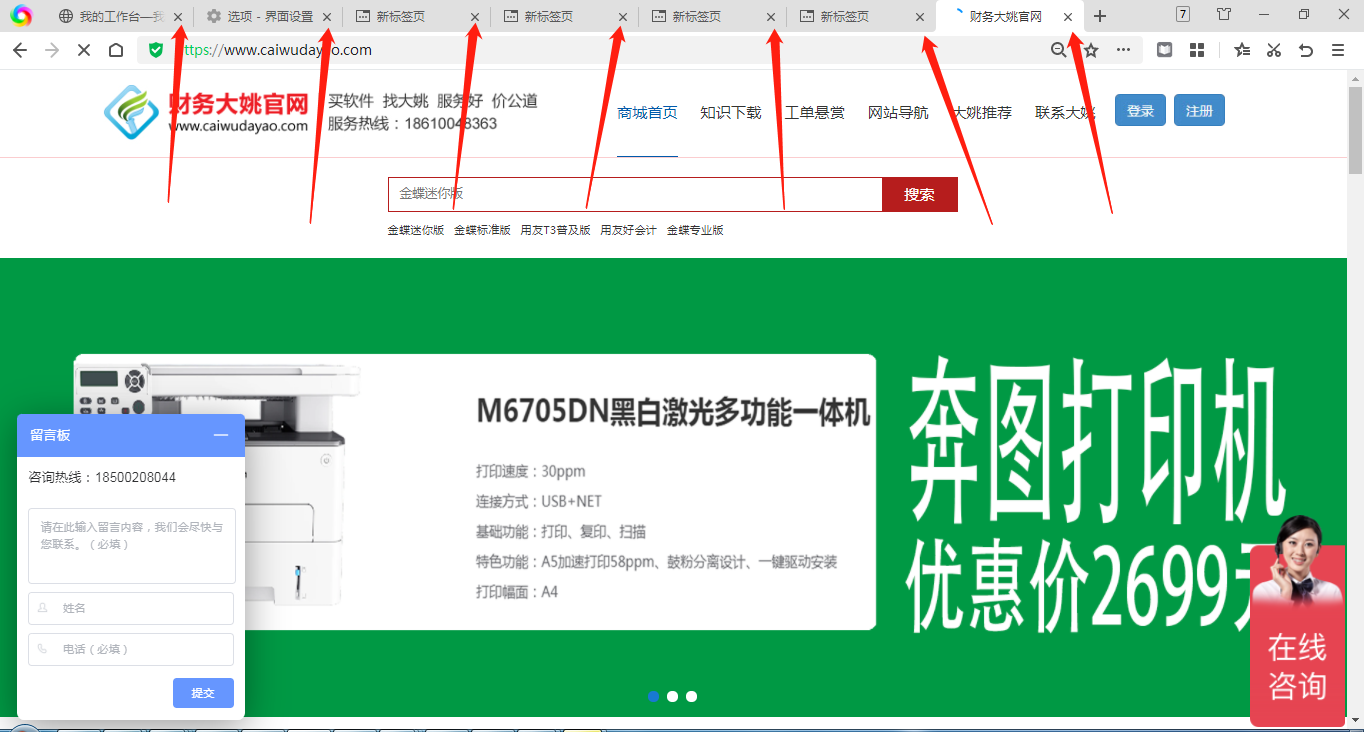The image size is (1364, 732).
Task: Click 咨询热线：18500208044 text
Action: 102,478
